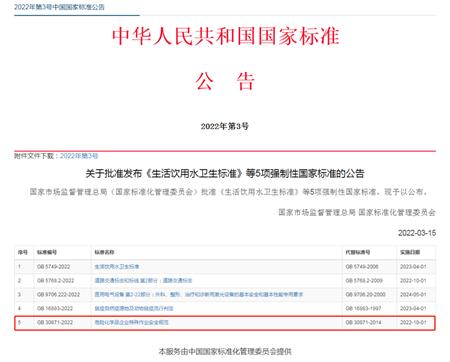Open the 生活饮用水卫生标准 standard link

(x=117, y=267)
